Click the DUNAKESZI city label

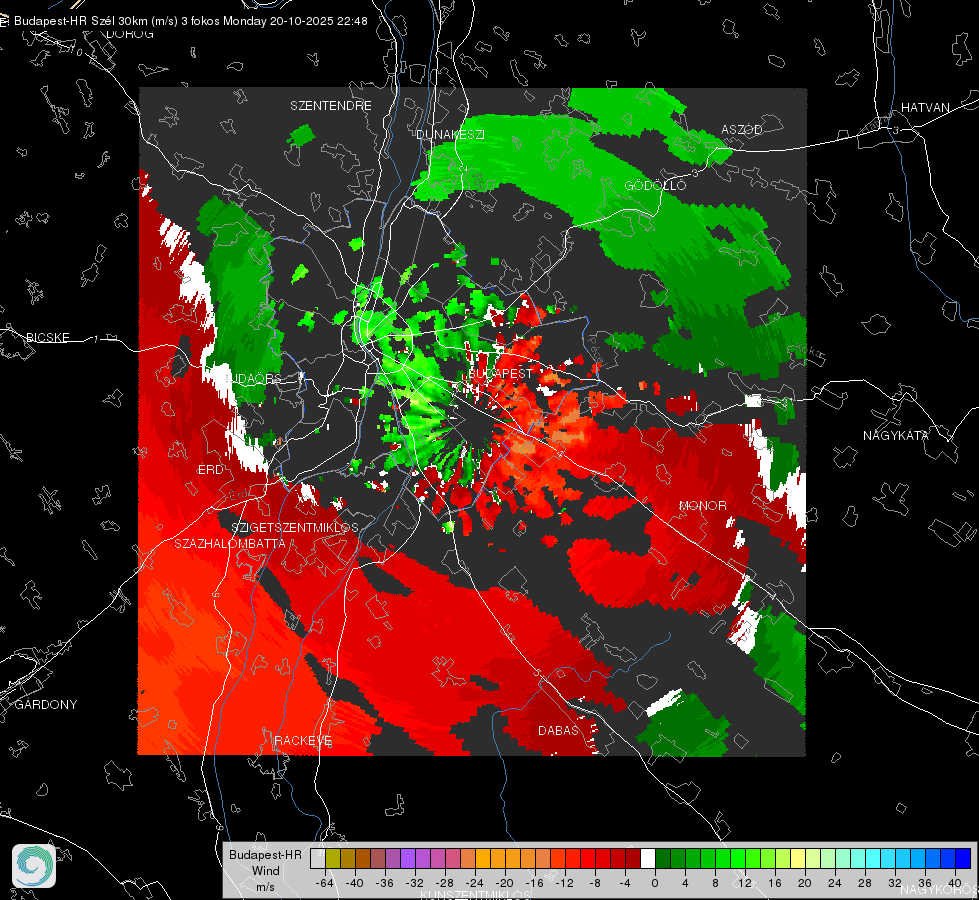coord(450,134)
